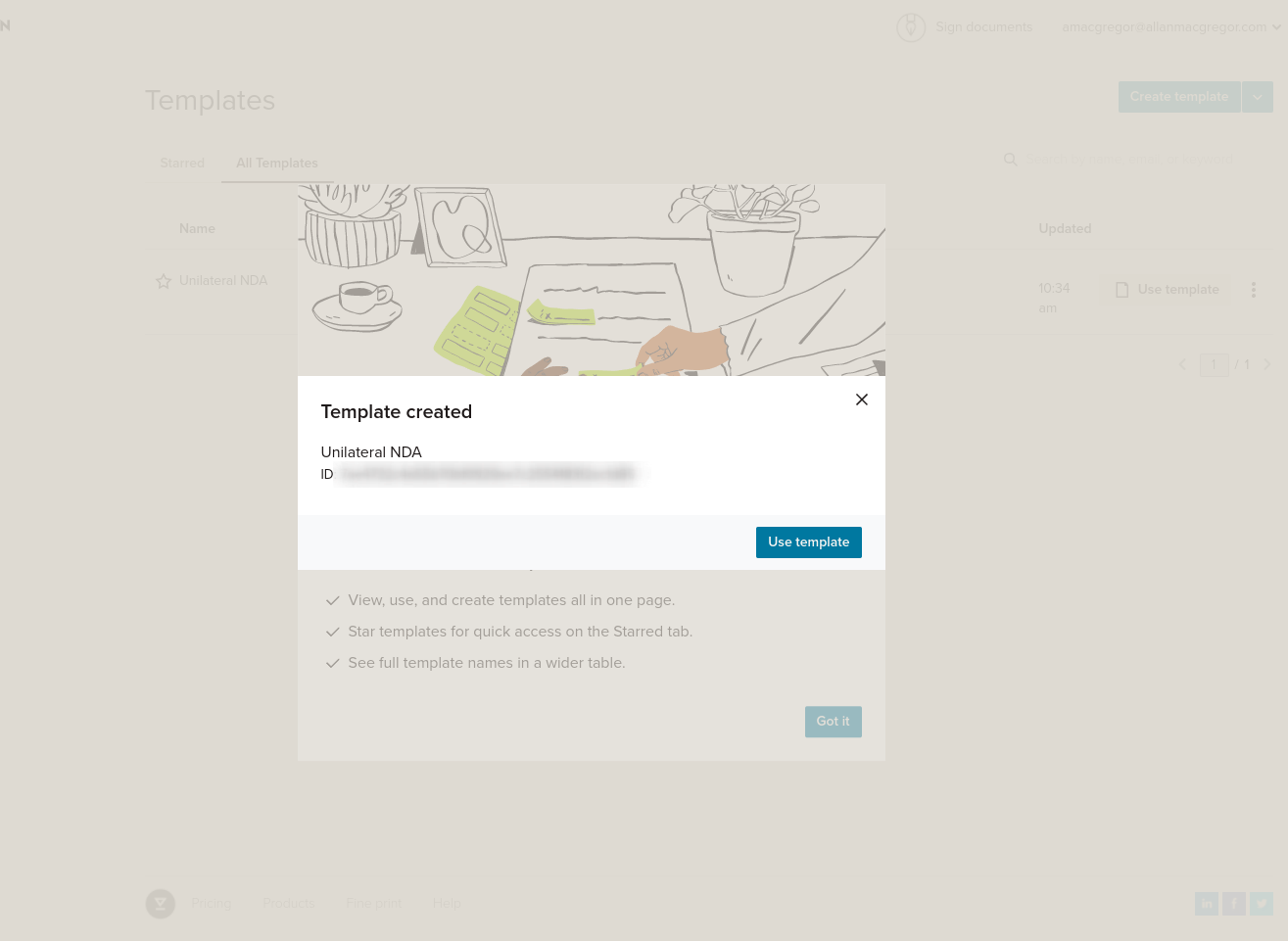Go to the next page arrow
Image resolution: width=1288 pixels, height=941 pixels.
[1267, 364]
